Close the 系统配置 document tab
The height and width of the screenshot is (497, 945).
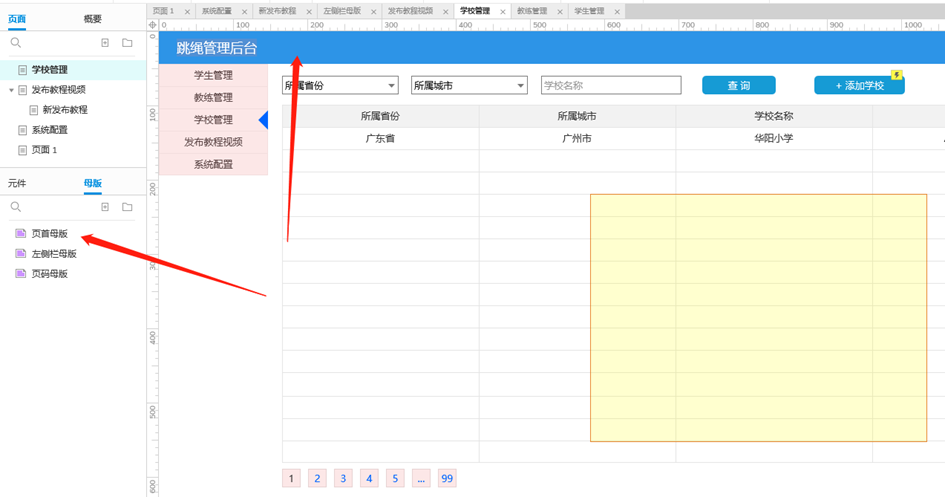tap(245, 11)
